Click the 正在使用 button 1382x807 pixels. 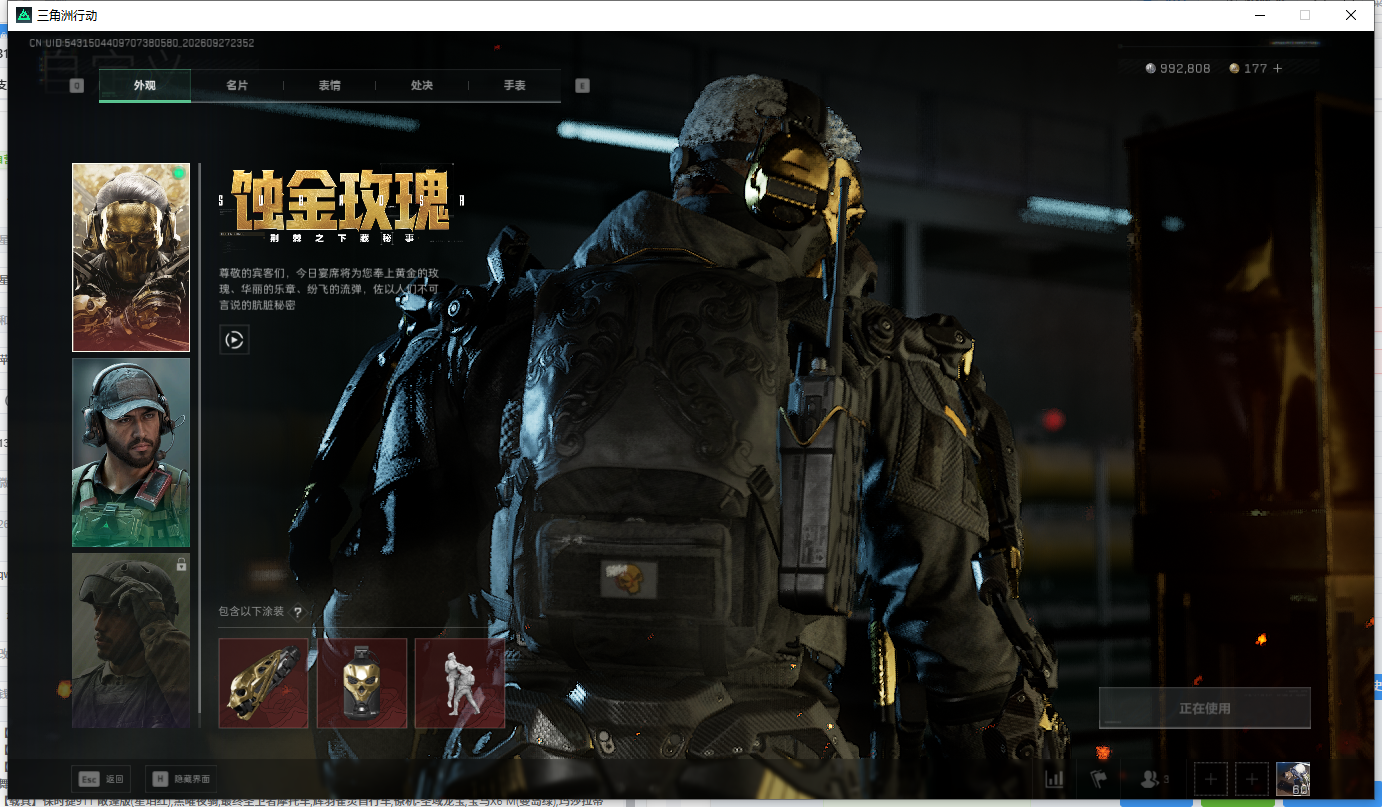[1205, 708]
